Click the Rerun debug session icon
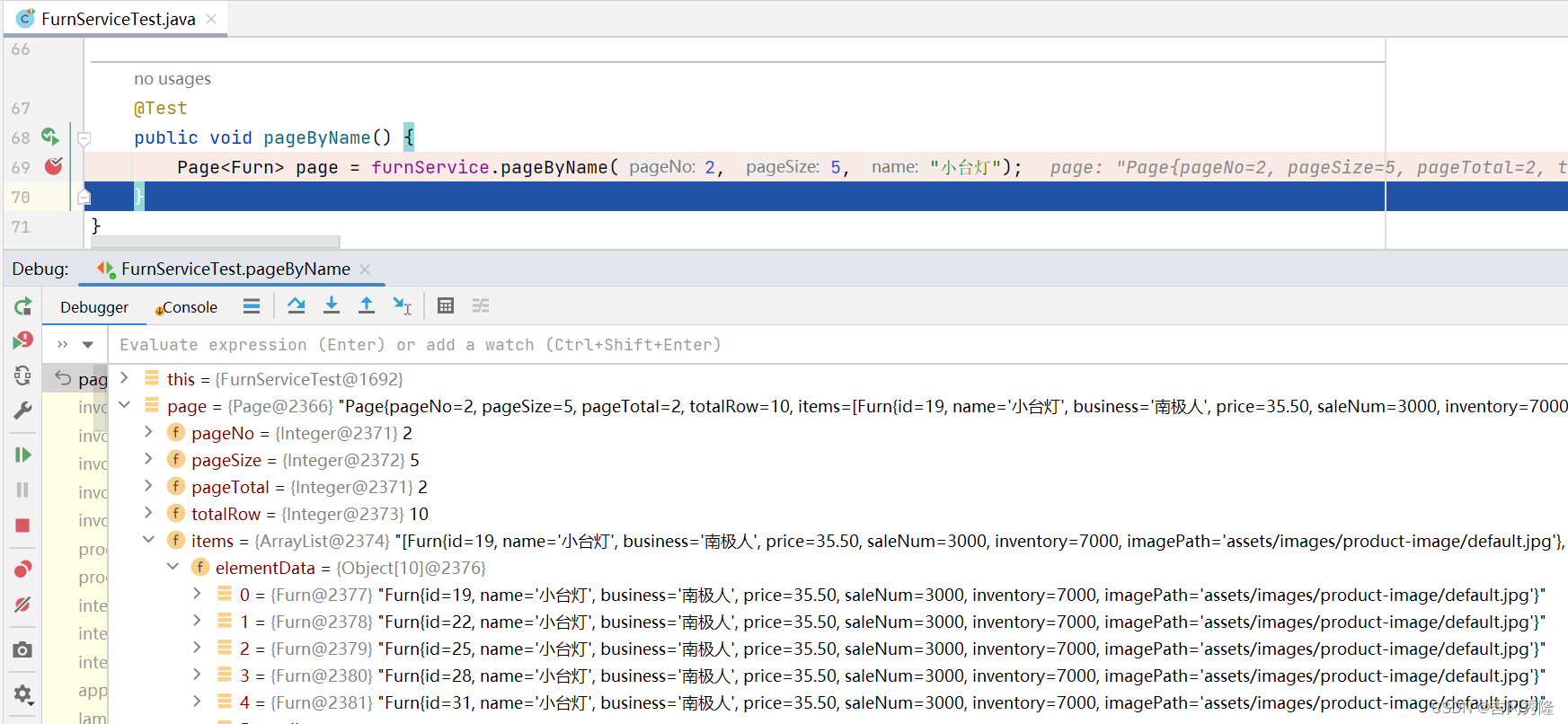 (22, 306)
